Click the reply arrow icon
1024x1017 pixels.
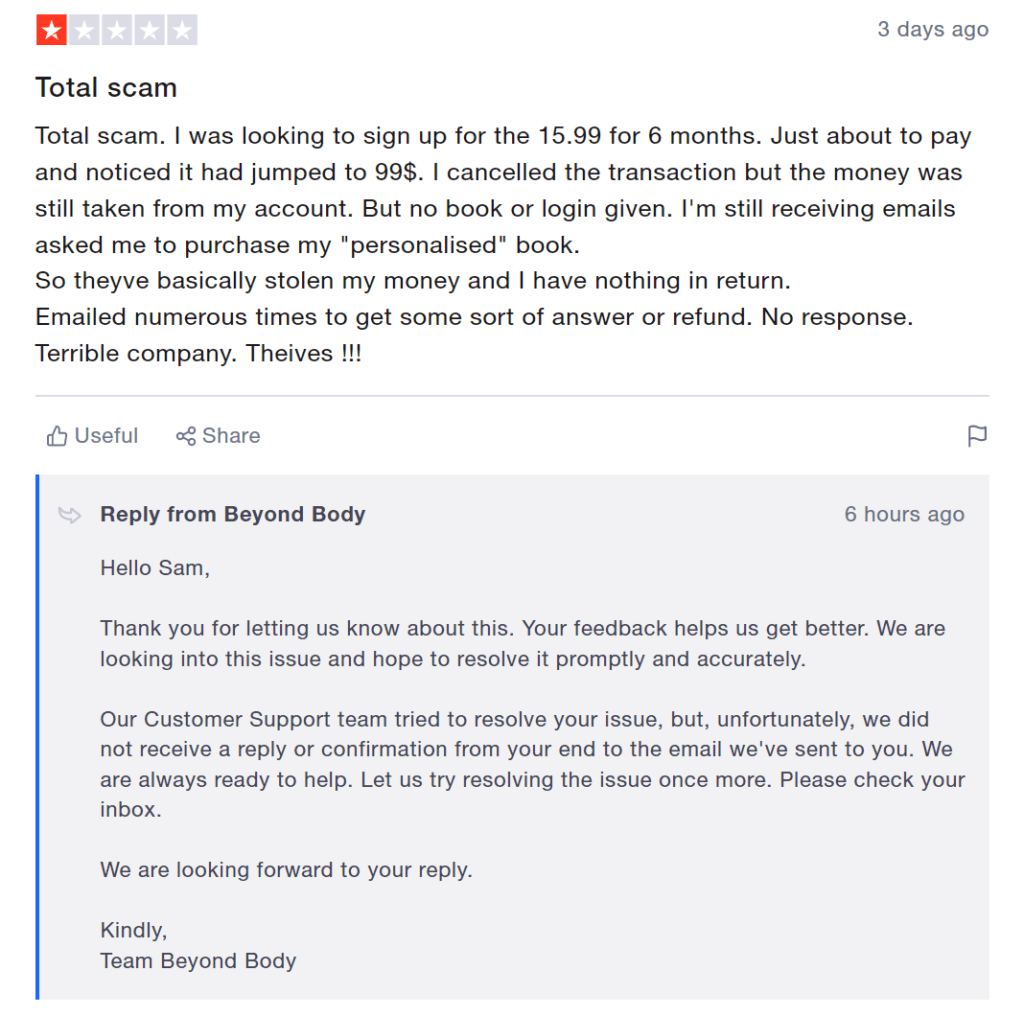click(x=69, y=515)
